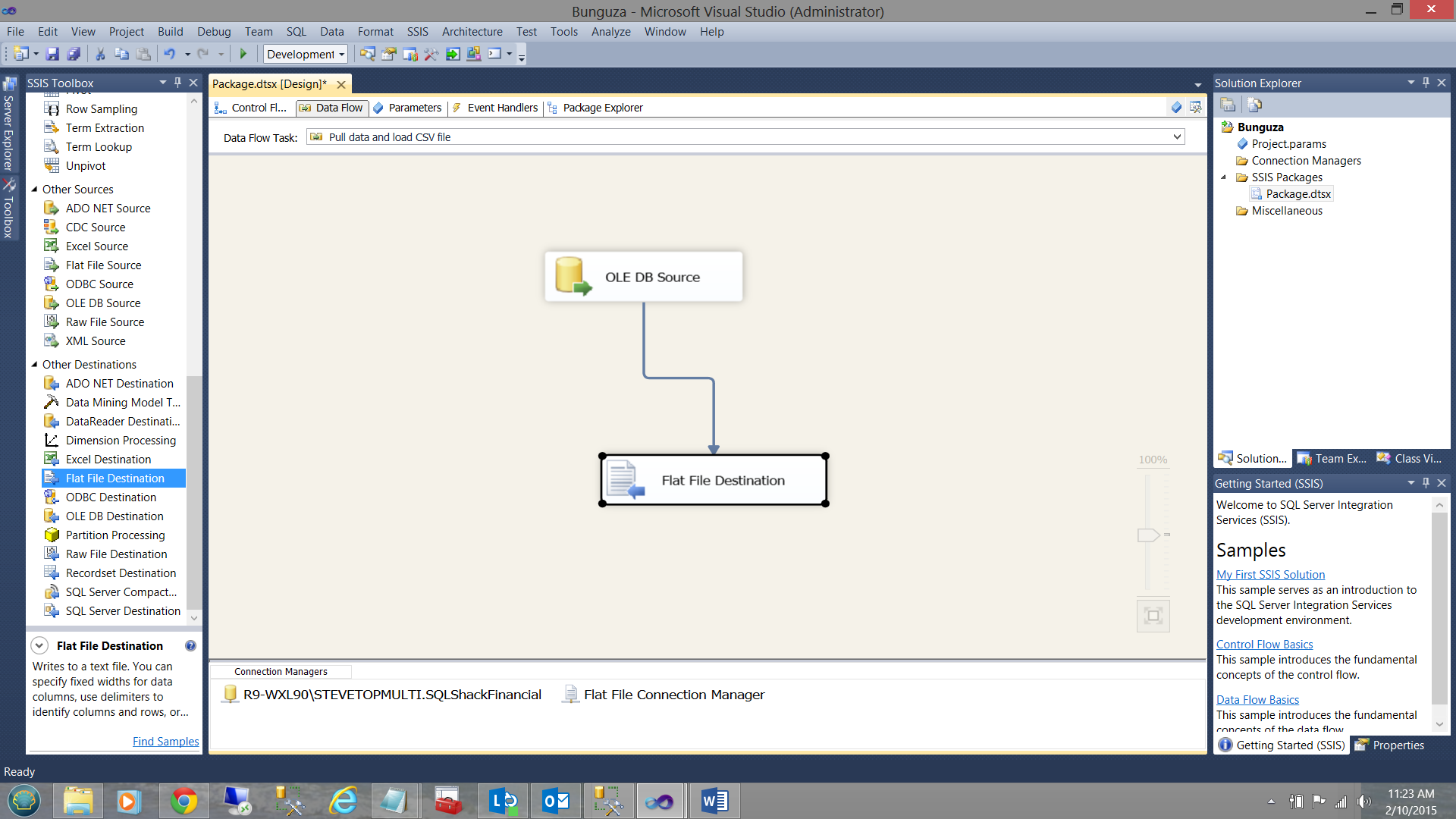Open the SSIS menu
This screenshot has height=819, width=1456.
pos(417,32)
